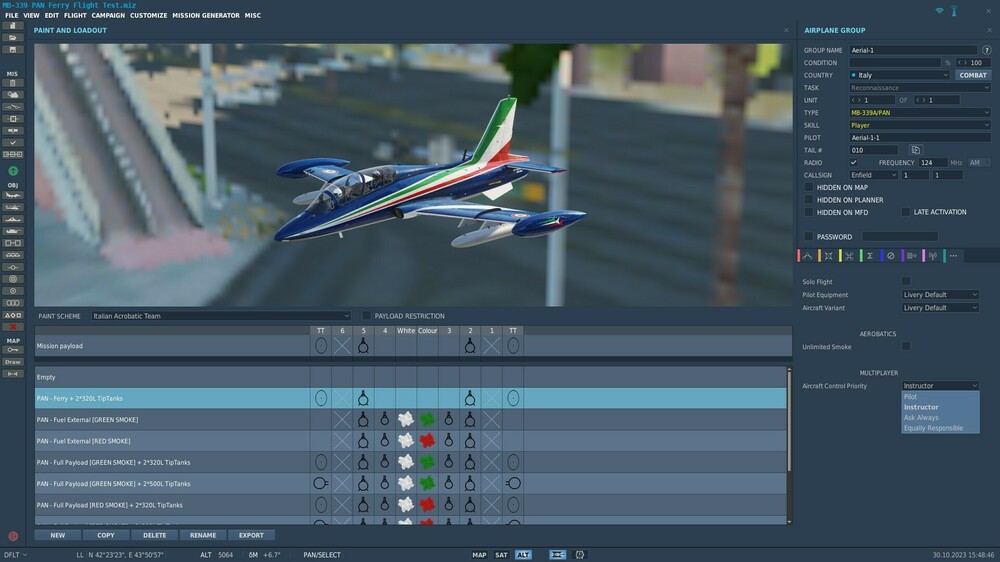Toggle the Hidden on Planner checkbox
Image resolution: width=1000 pixels, height=562 pixels.
[809, 200]
